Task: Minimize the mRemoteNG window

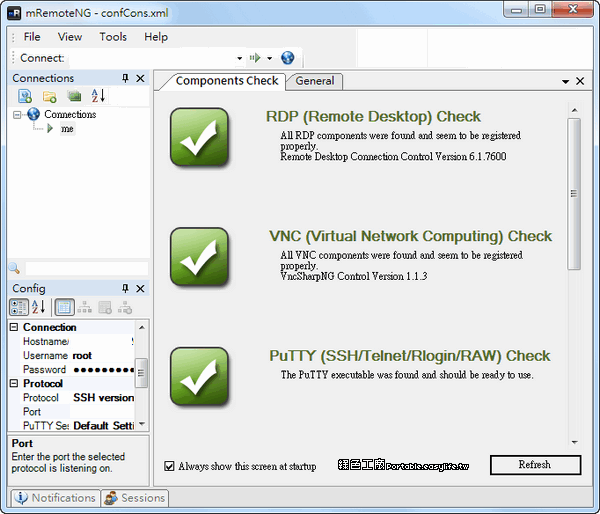Action: [x=516, y=10]
